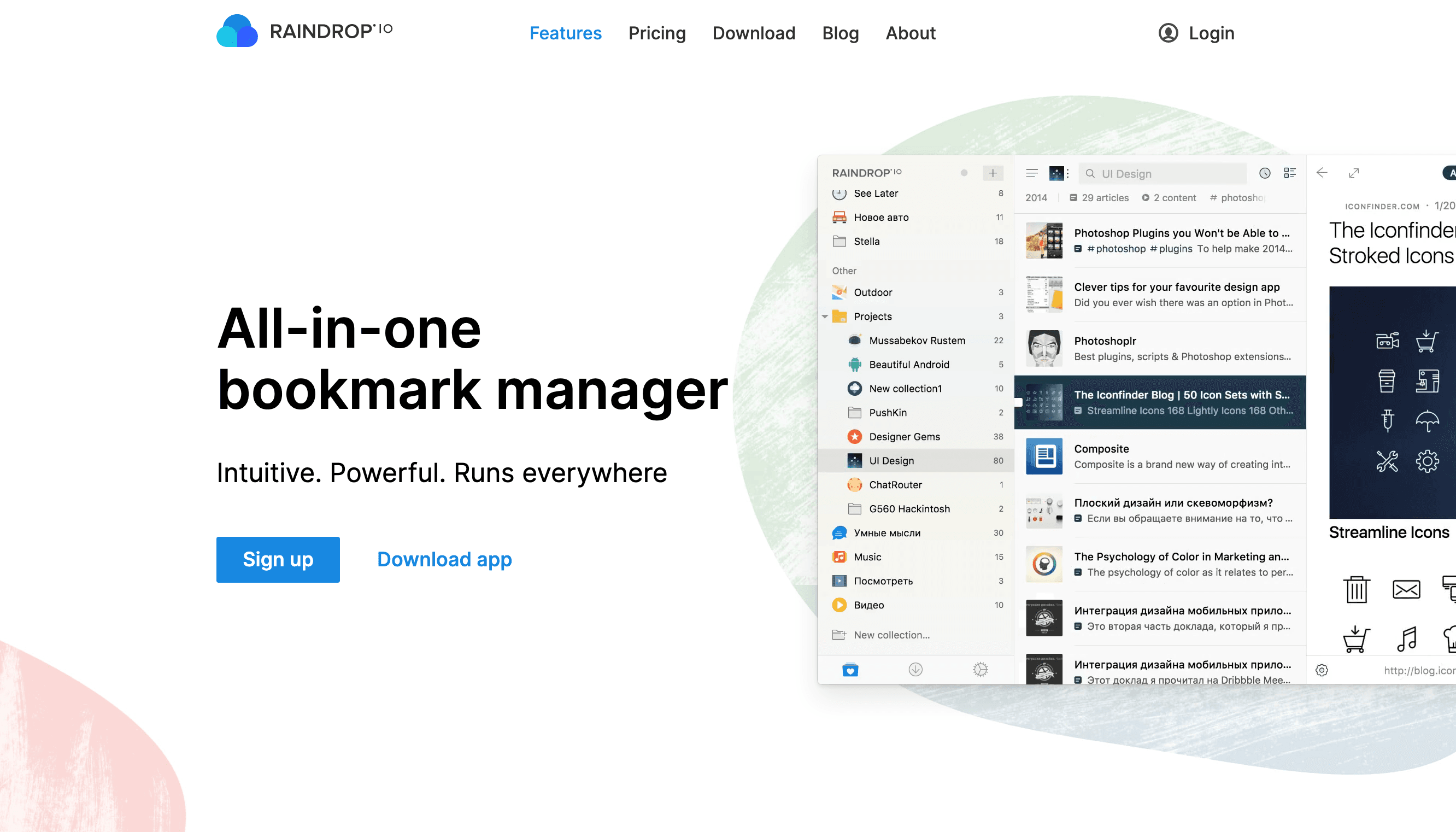Open Плоский дизайн или скевоморфизм? article
The width and height of the screenshot is (1456, 832).
coord(1160,510)
